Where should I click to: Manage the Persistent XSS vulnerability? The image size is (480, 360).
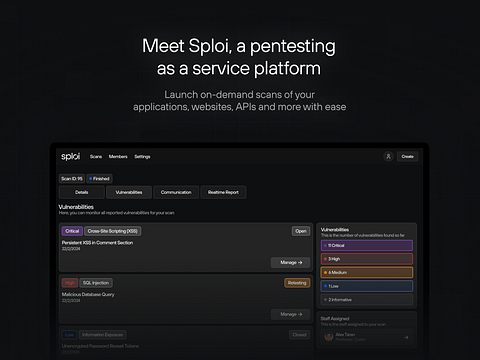pos(291,263)
